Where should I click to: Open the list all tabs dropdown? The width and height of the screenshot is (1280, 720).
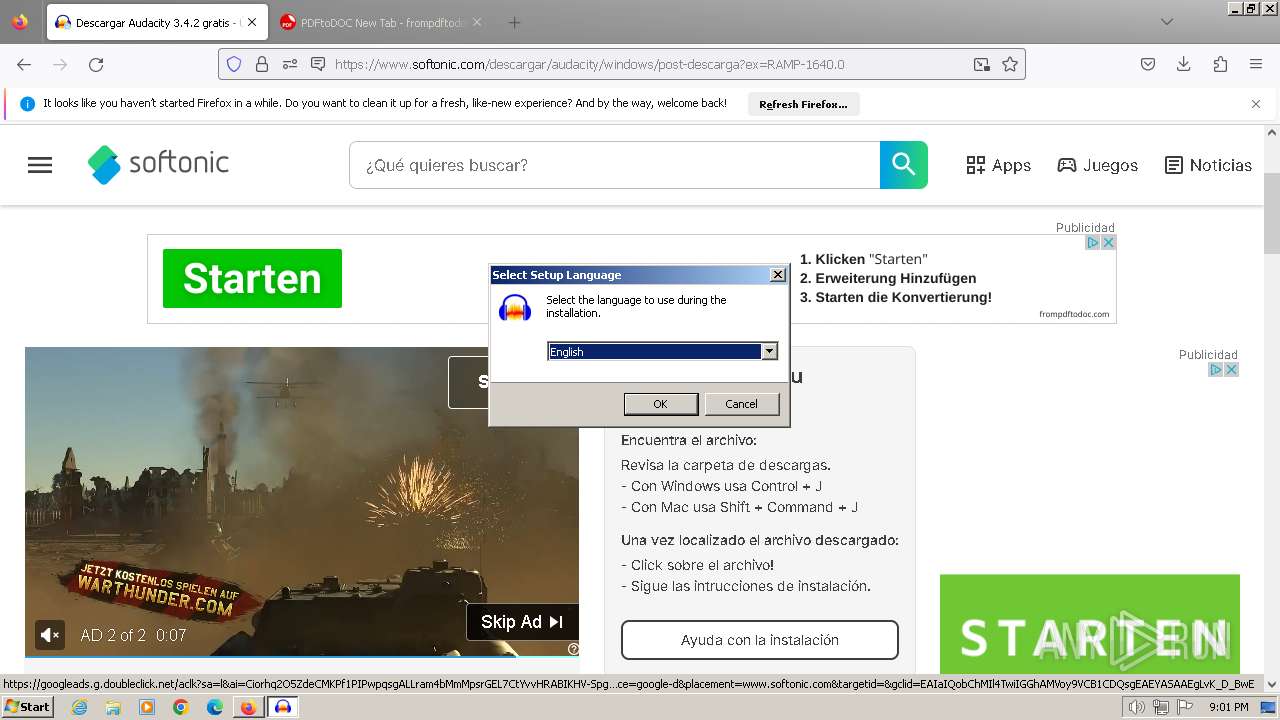coord(1166,22)
